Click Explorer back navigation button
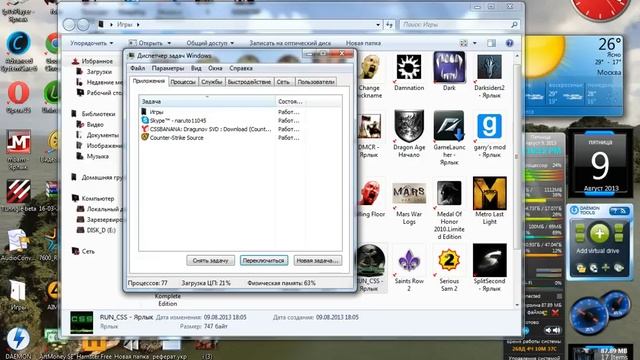 tap(69, 24)
